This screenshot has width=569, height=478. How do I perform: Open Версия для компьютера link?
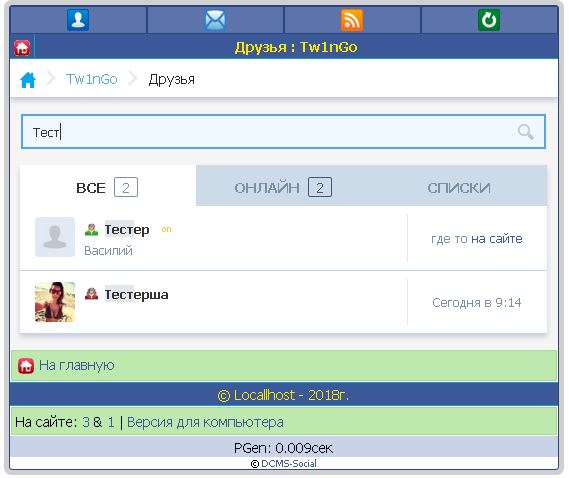click(x=205, y=422)
